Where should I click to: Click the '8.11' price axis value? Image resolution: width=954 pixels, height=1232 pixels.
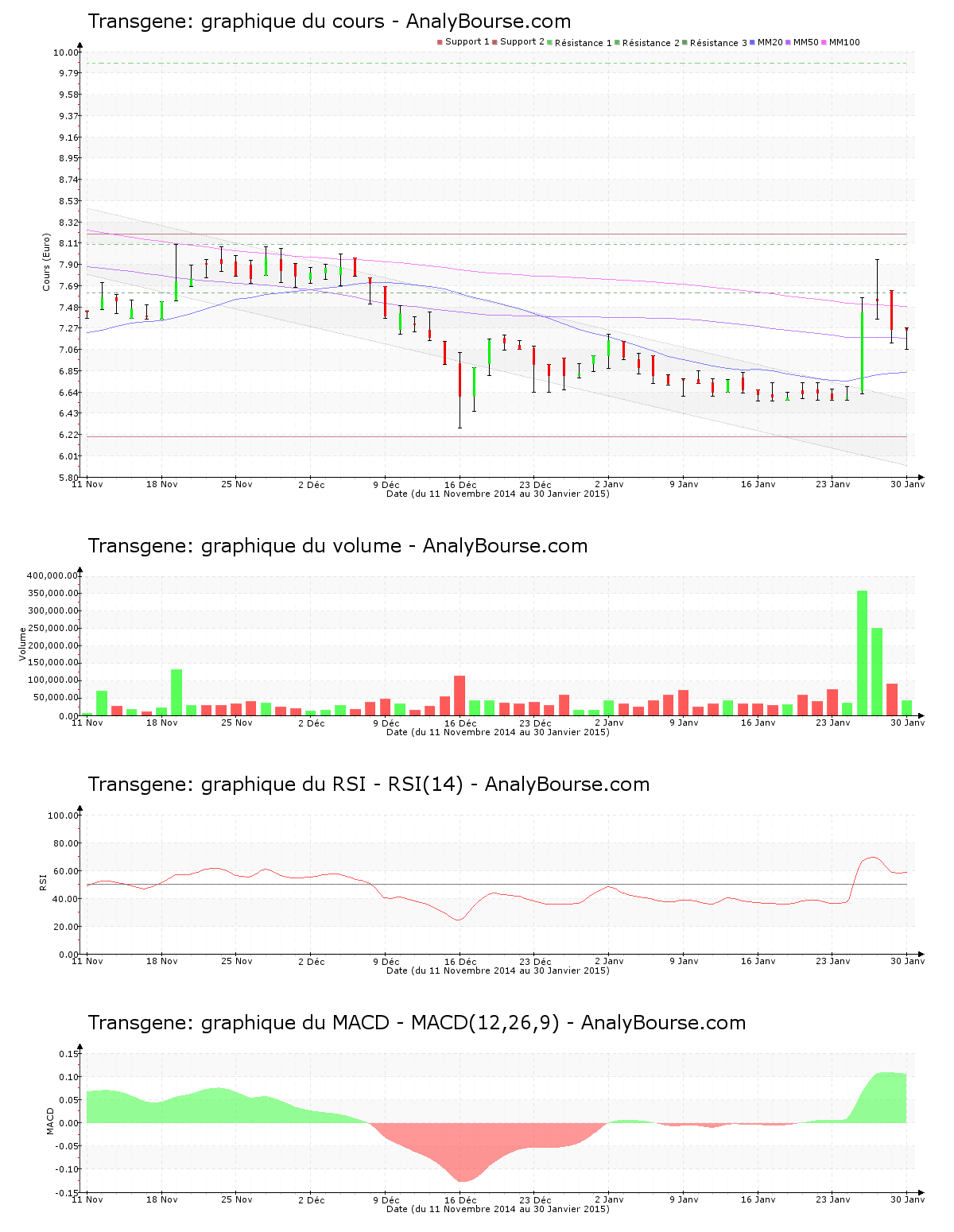pyautogui.click(x=68, y=243)
